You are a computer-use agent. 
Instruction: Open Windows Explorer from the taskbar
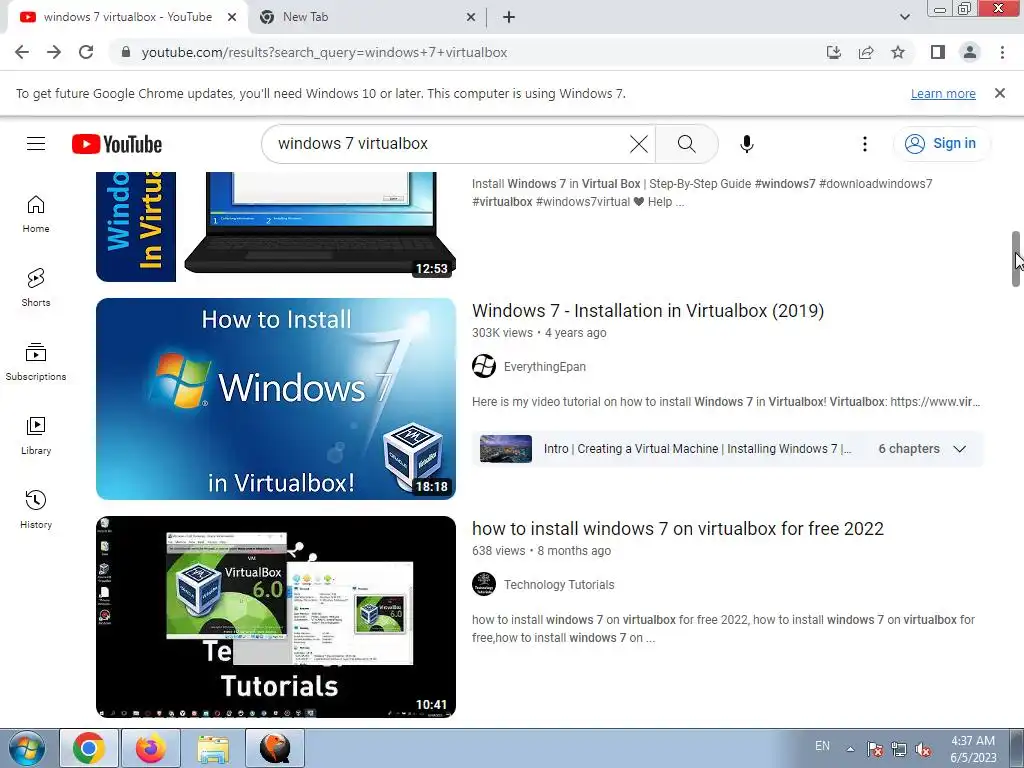click(x=213, y=748)
